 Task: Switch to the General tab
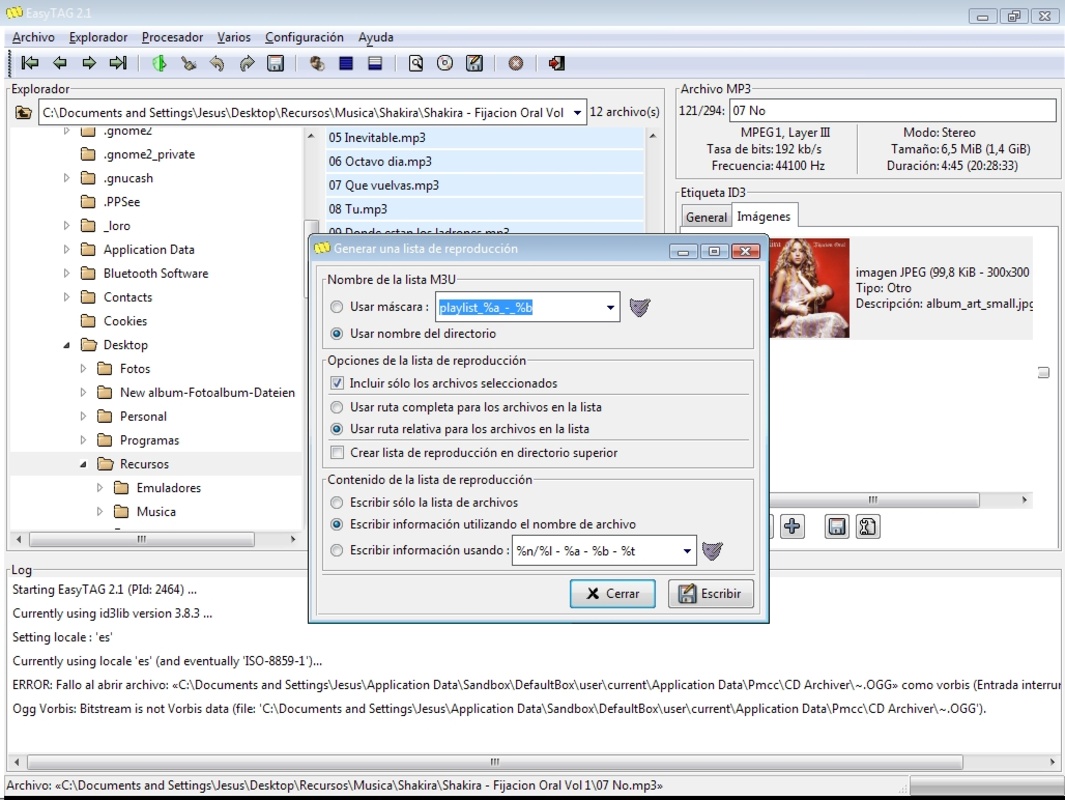point(706,217)
